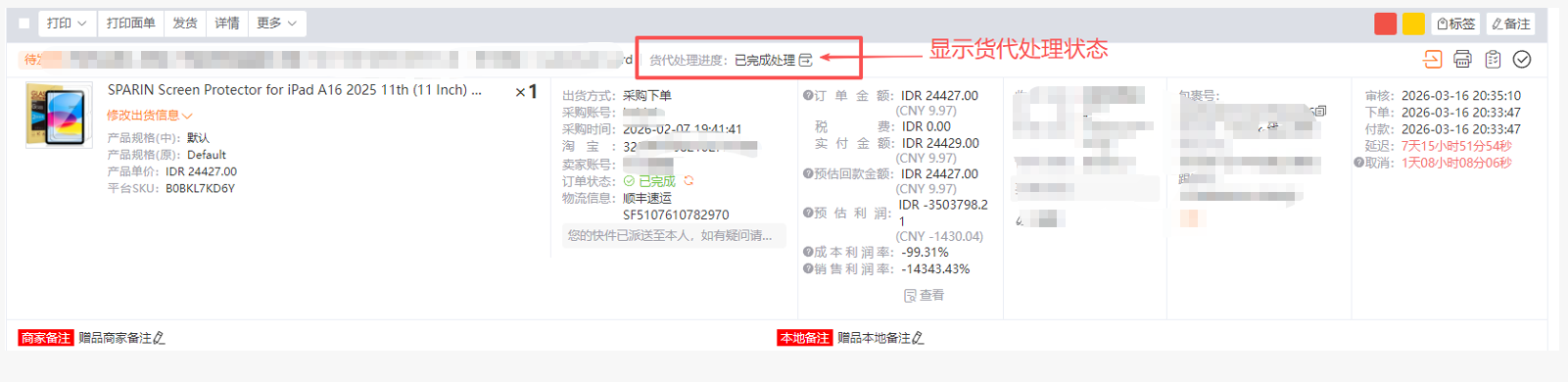
Task: Expand the 更多 more dropdown
Action: [276, 24]
